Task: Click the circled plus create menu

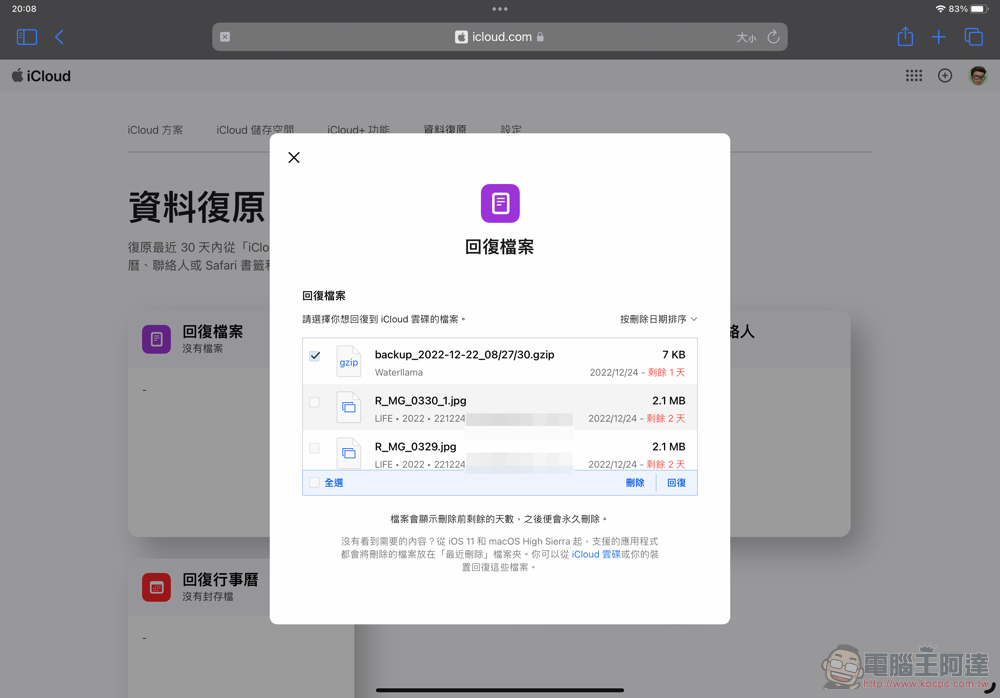Action: coord(945,76)
